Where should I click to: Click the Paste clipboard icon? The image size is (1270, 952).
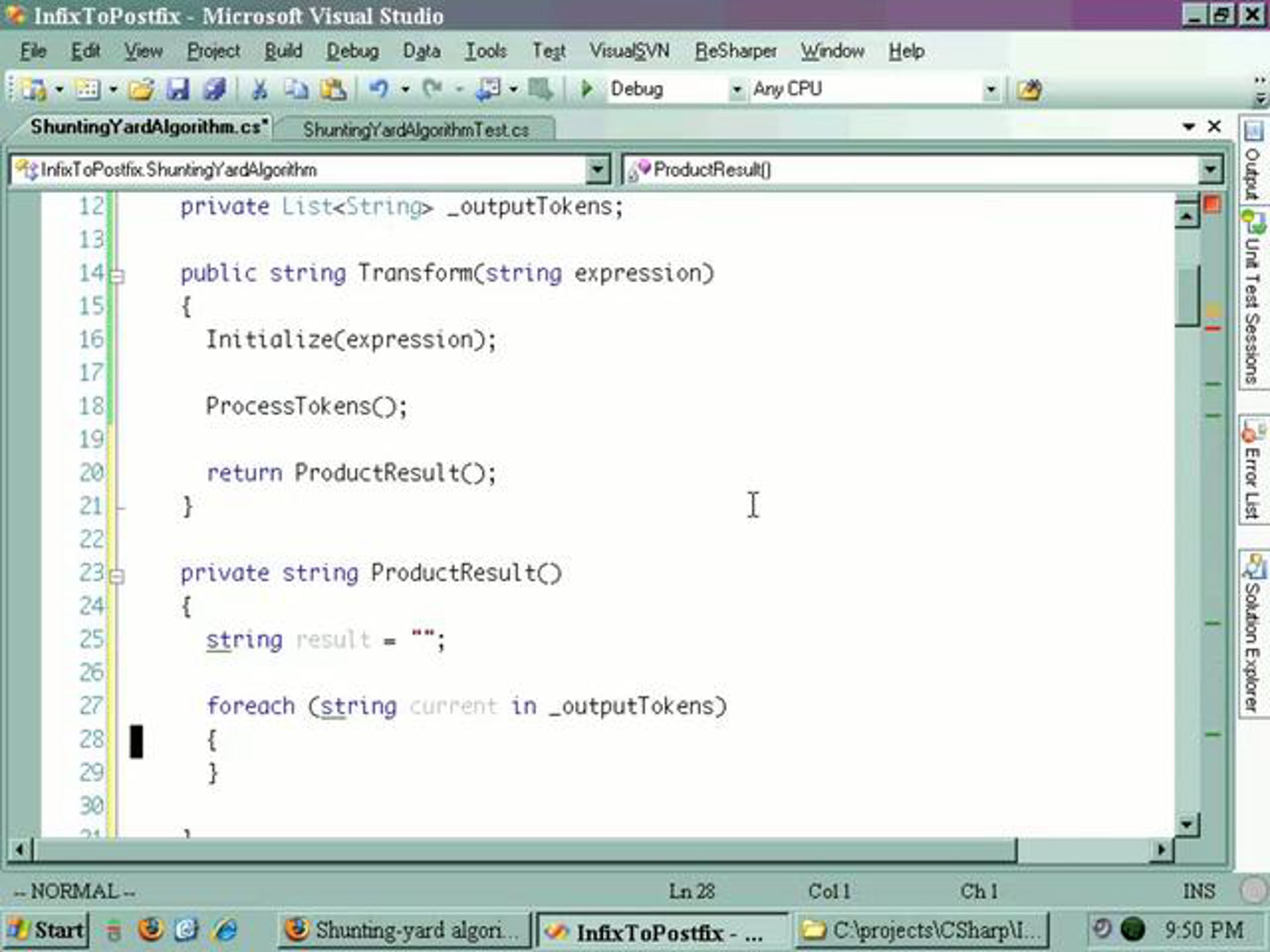(333, 89)
